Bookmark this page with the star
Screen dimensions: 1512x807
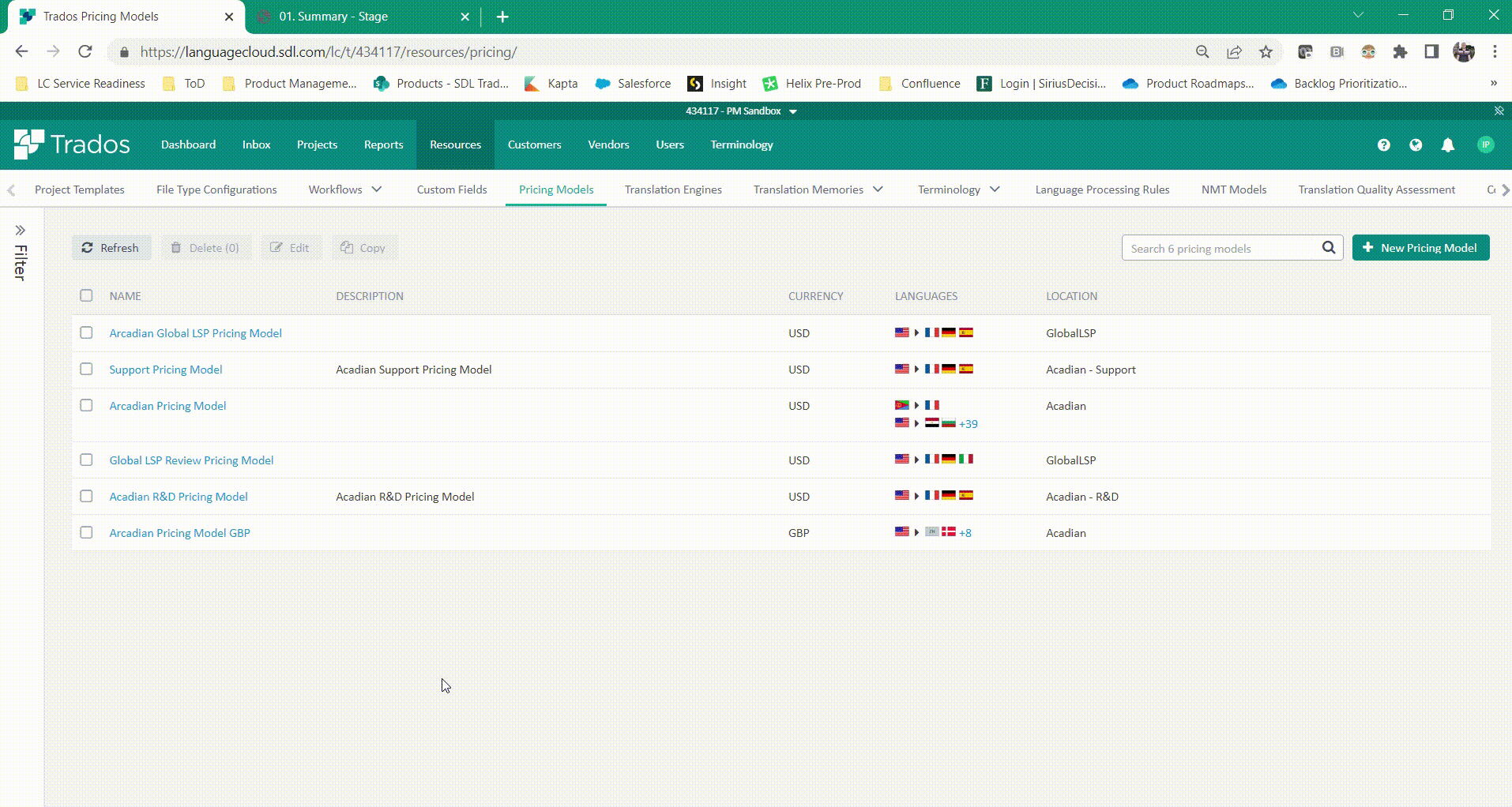point(1266,52)
